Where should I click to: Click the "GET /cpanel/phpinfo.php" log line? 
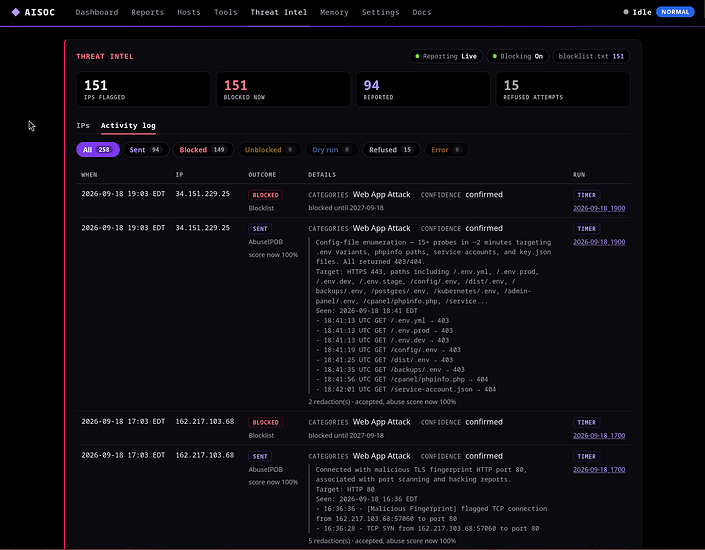tap(402, 380)
